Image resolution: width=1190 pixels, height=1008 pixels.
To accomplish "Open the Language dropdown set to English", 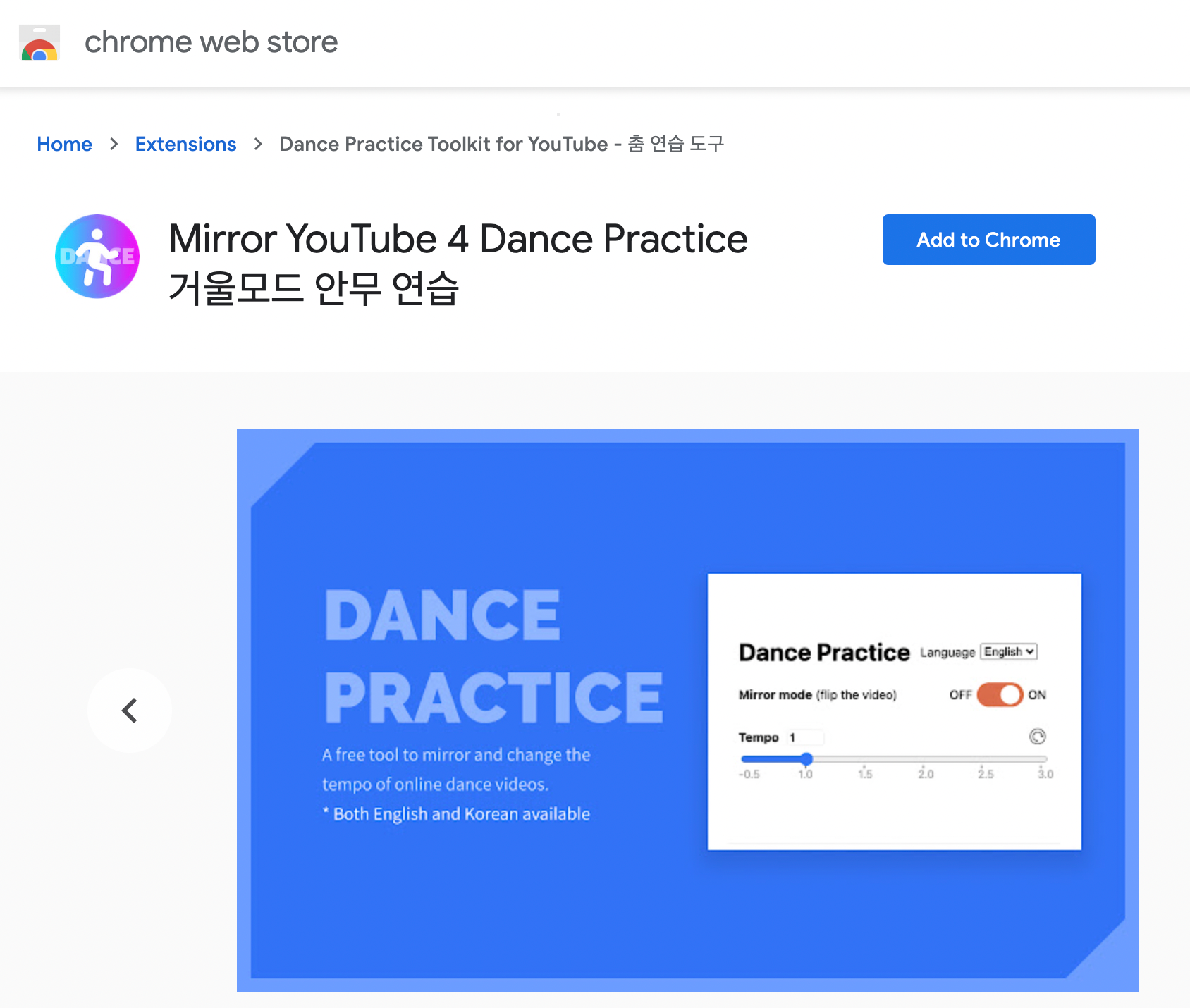I will tap(1008, 652).
